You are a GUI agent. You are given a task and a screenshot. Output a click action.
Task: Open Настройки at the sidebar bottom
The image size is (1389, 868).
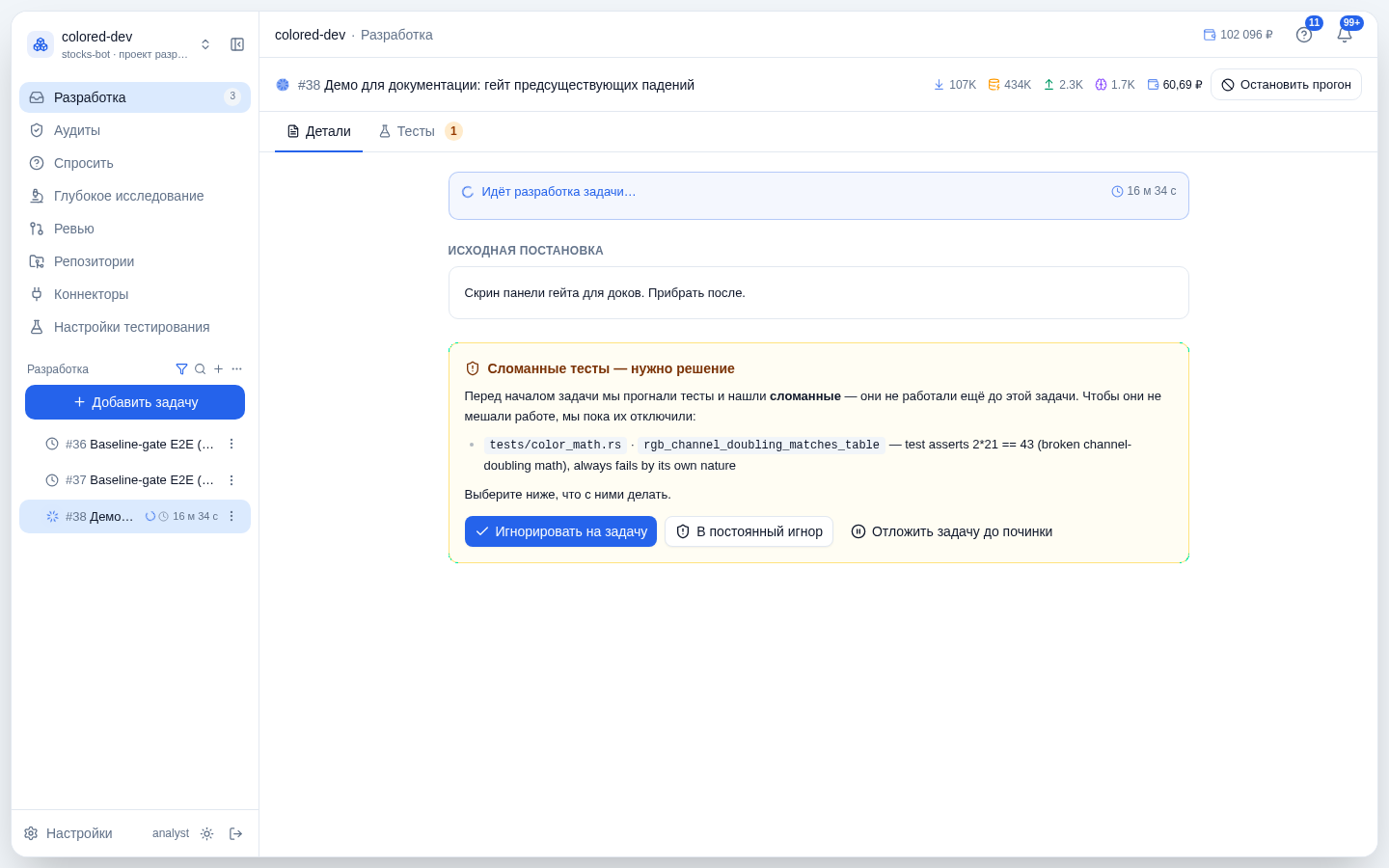tap(68, 833)
